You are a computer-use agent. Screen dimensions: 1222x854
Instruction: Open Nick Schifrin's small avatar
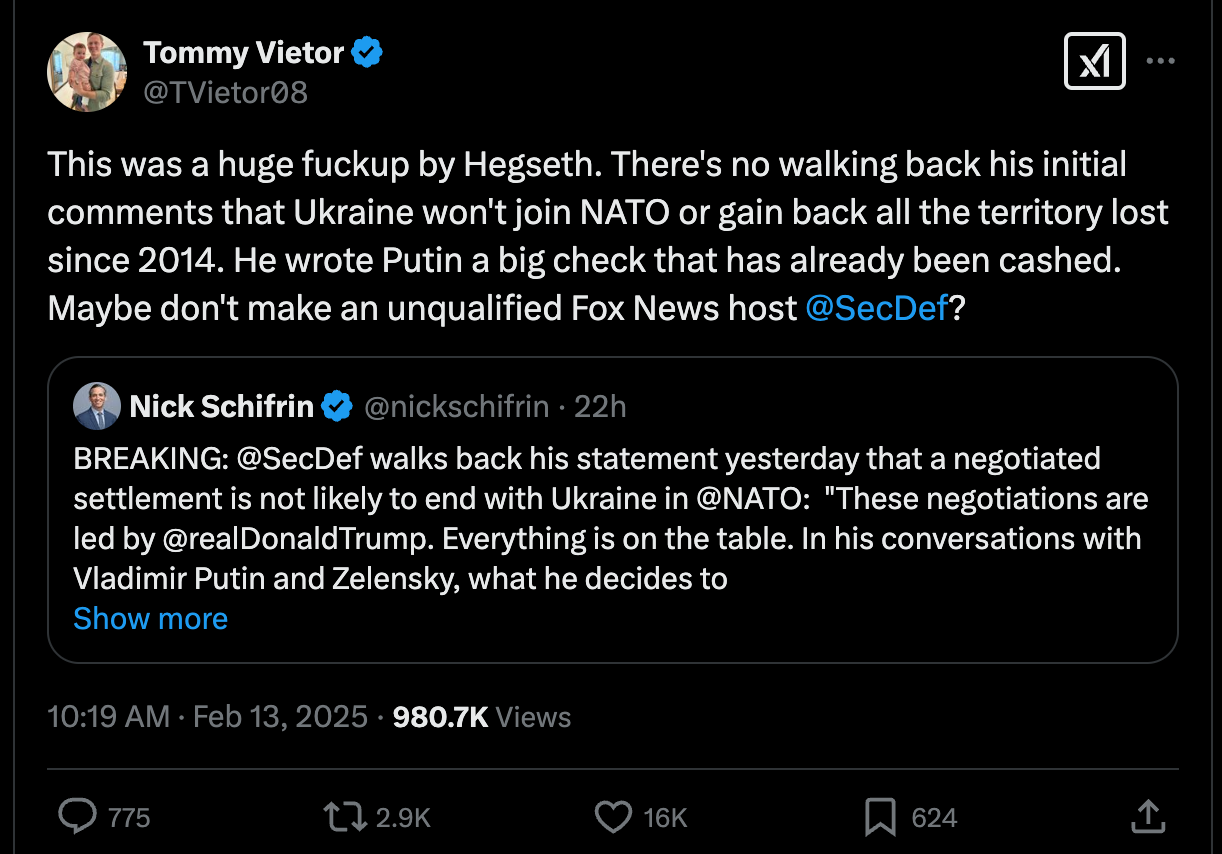click(97, 406)
